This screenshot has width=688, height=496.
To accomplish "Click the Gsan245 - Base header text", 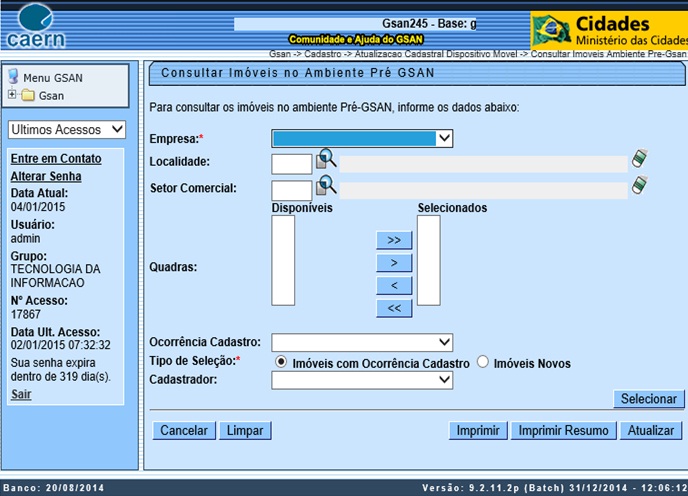I will (429, 24).
